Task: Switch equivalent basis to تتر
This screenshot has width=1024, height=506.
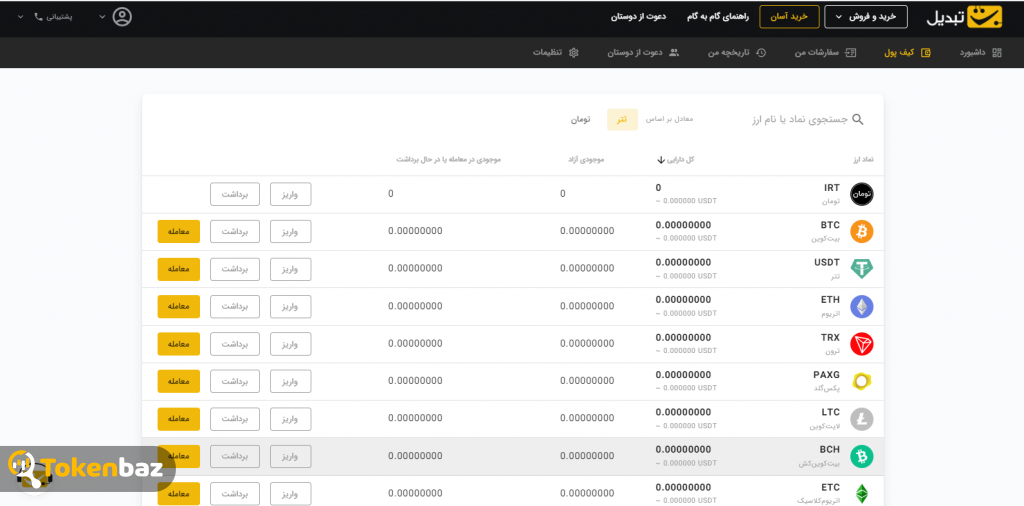Action: pyautogui.click(x=622, y=119)
